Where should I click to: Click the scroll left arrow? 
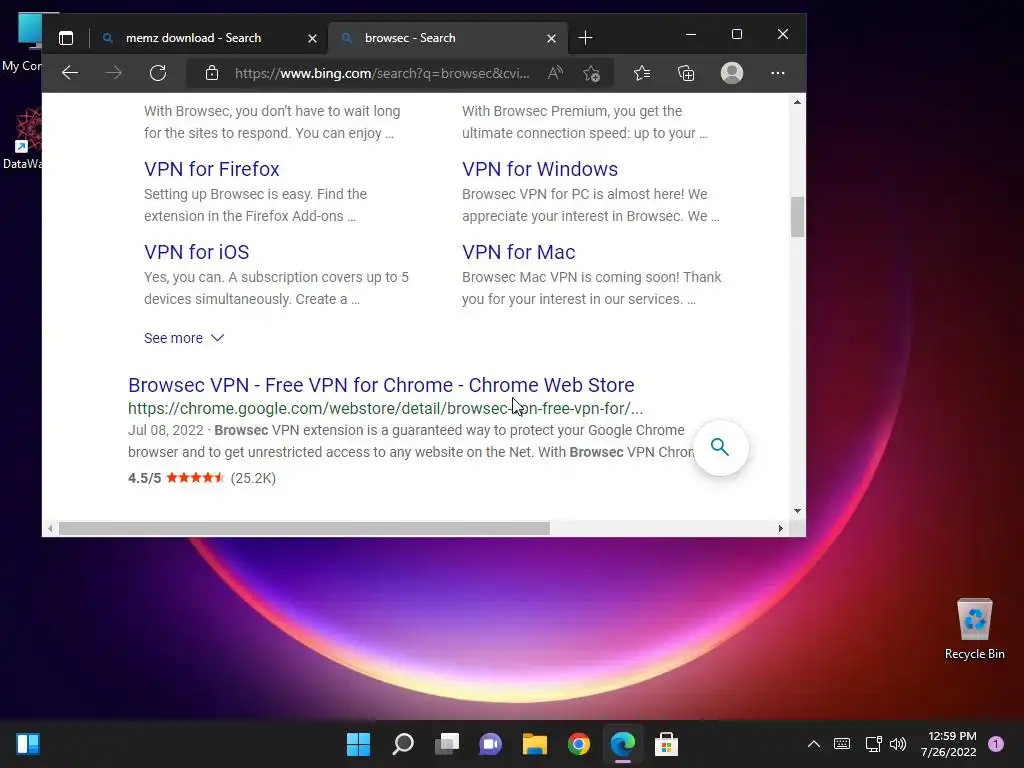pyautogui.click(x=51, y=528)
